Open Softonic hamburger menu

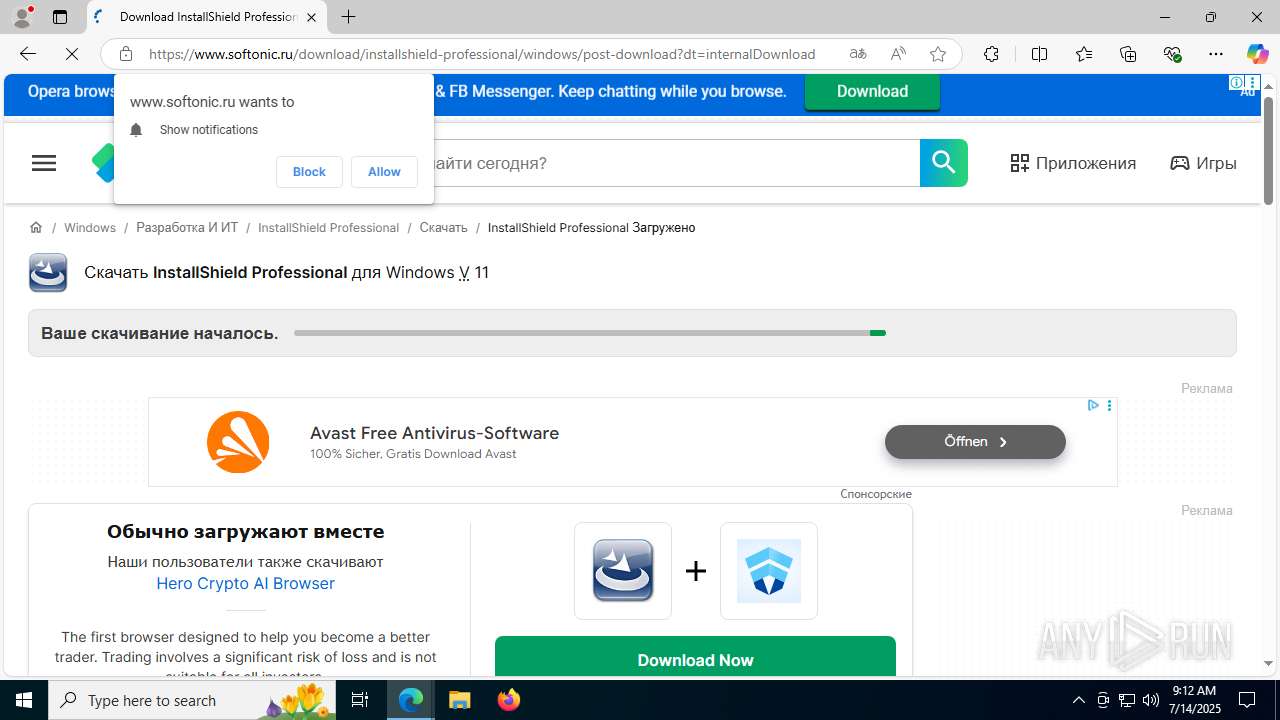(x=44, y=163)
